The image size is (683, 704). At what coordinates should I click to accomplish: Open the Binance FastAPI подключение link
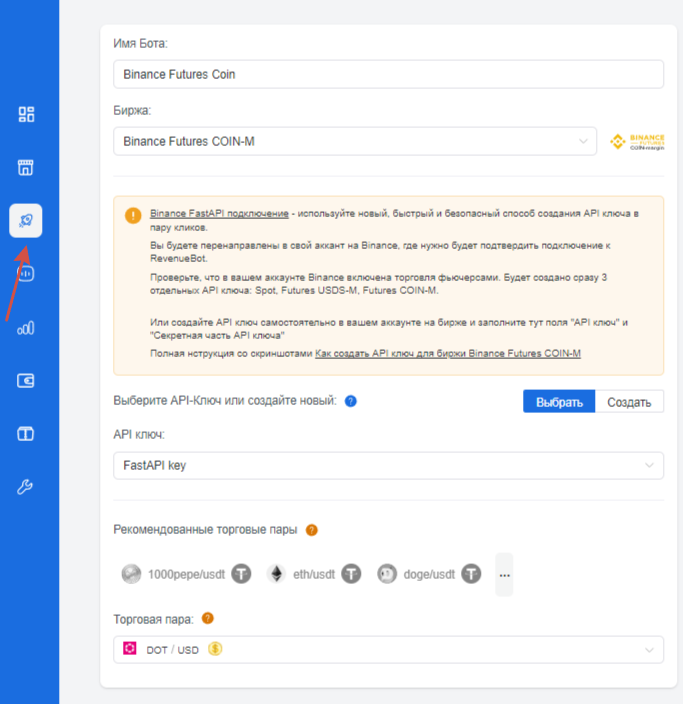tap(219, 214)
